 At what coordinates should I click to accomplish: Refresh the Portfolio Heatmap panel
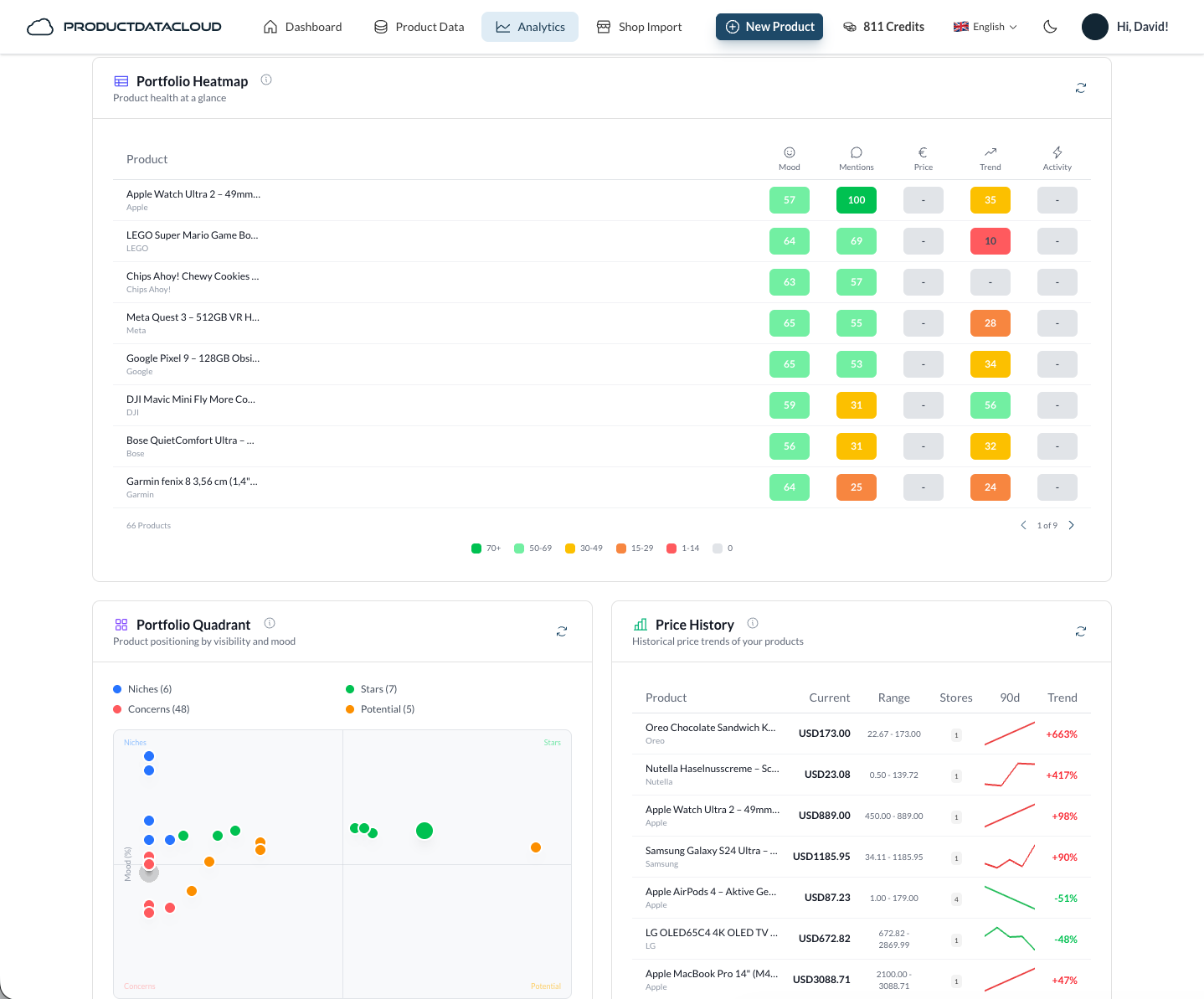tap(1081, 88)
